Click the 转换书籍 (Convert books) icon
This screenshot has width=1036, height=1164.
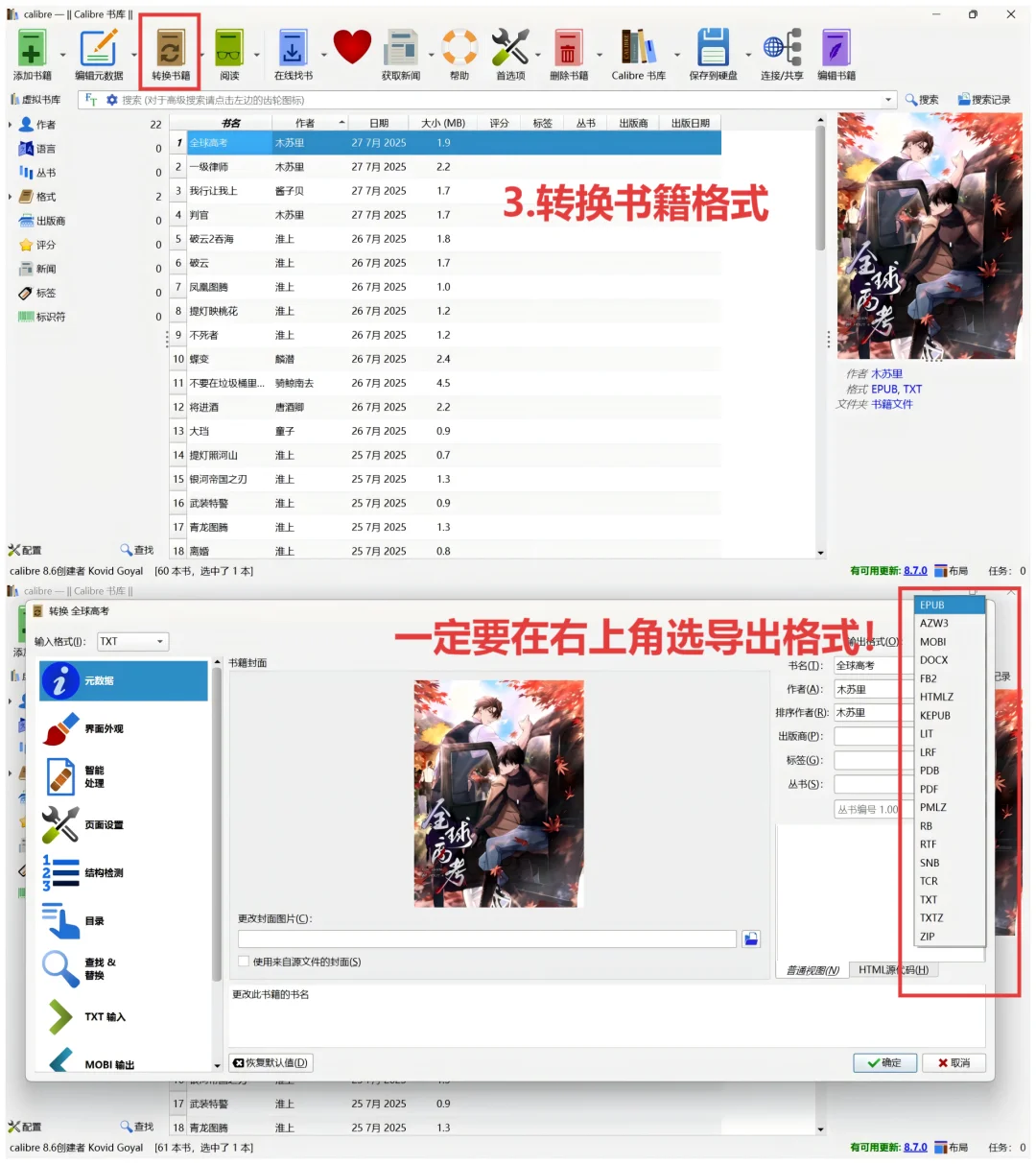coord(171,54)
